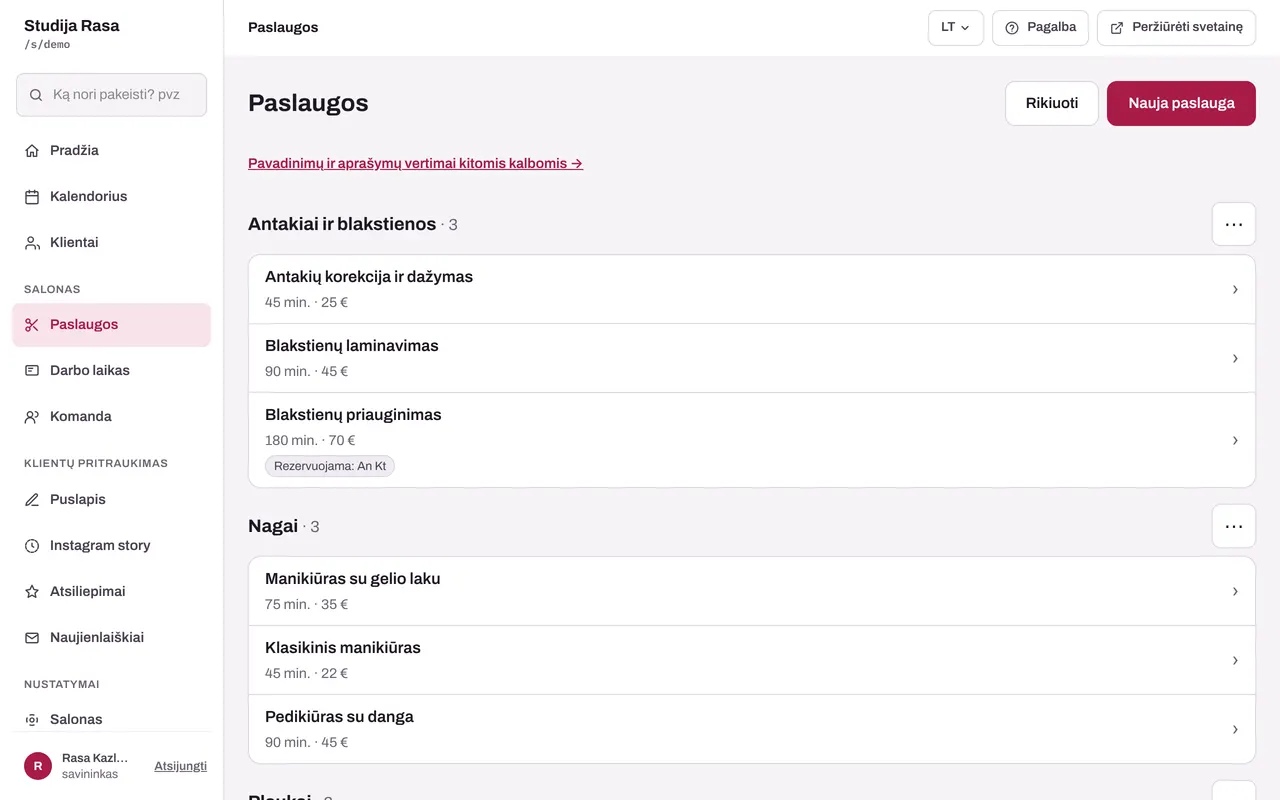Open the 'Blakstienų laminavimas' service title
1280x800 pixels.
(352, 346)
